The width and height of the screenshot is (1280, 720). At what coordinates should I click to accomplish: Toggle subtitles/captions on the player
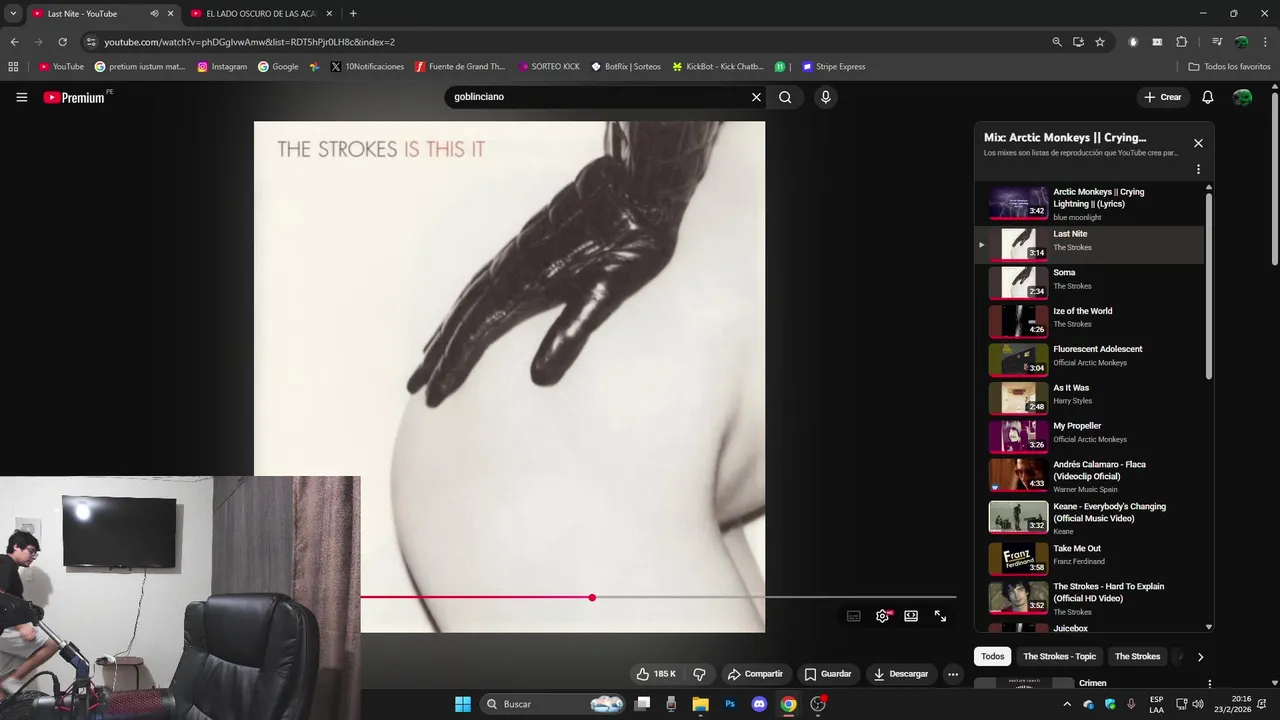tap(854, 616)
